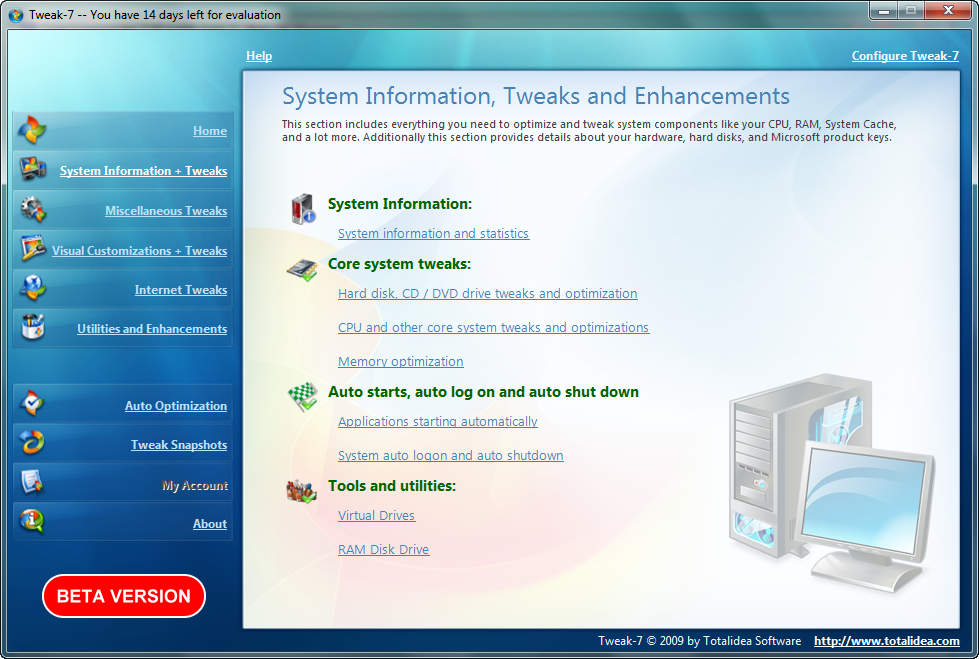Select System Information + Tweaks menu item
Viewport: 979px width, 659px height.
click(144, 171)
